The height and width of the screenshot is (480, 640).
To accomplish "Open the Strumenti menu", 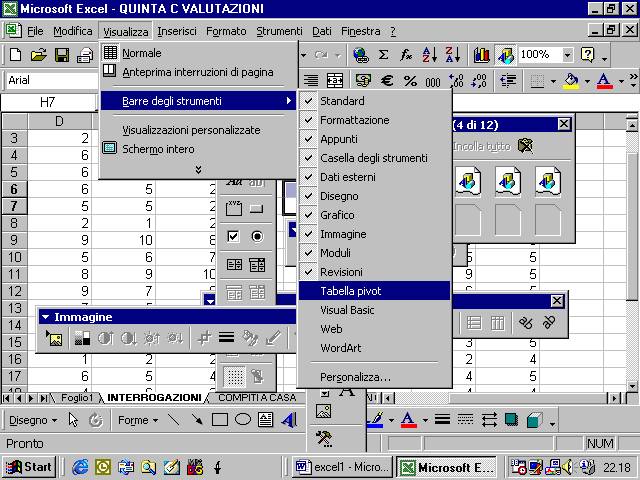I will tap(279, 31).
